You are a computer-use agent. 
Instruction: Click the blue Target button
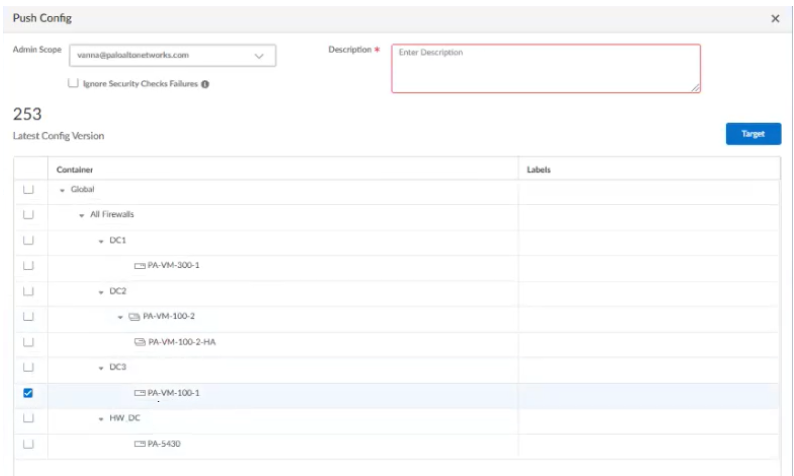(753, 134)
